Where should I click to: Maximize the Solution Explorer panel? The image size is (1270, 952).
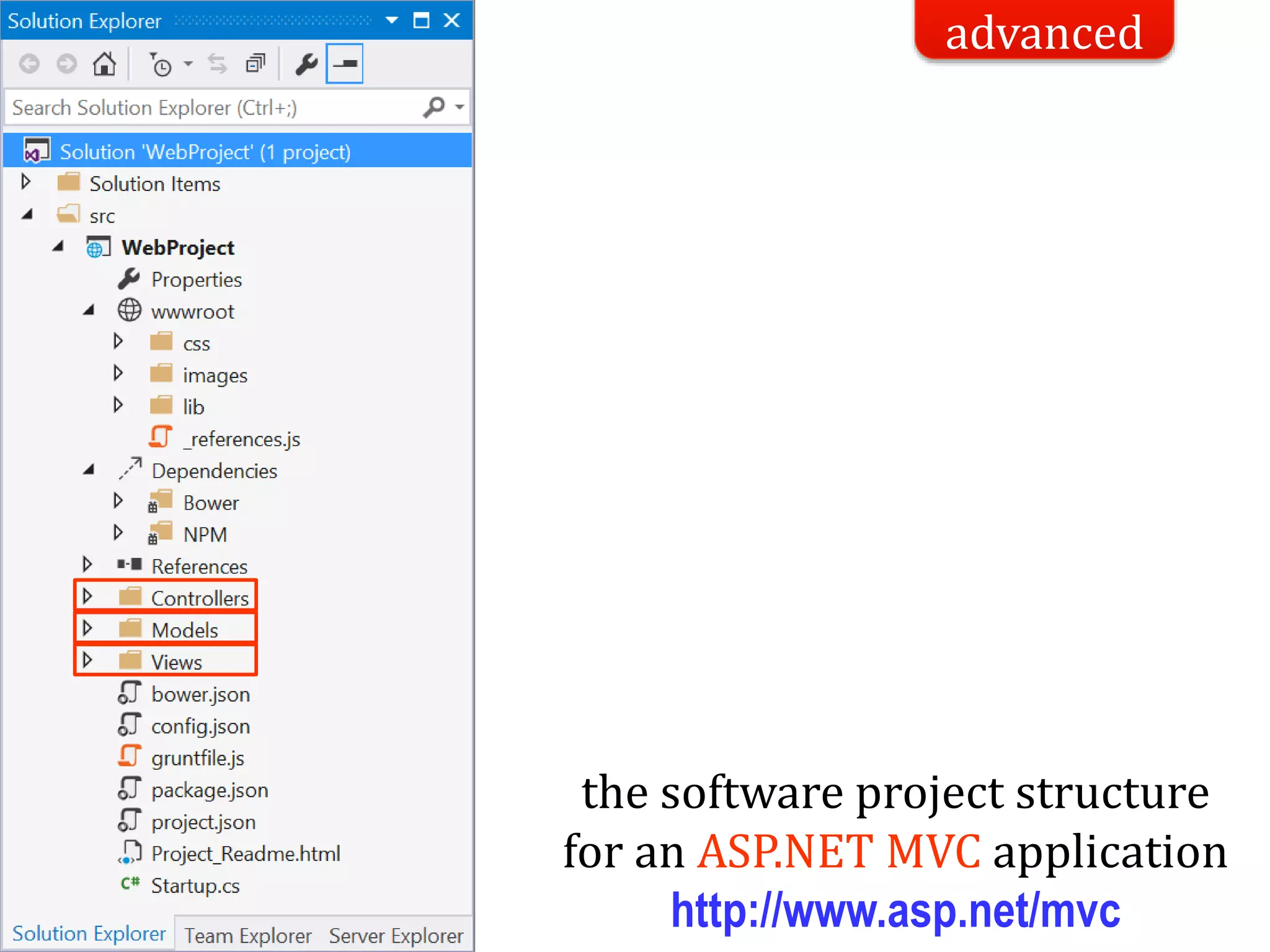click(x=422, y=20)
